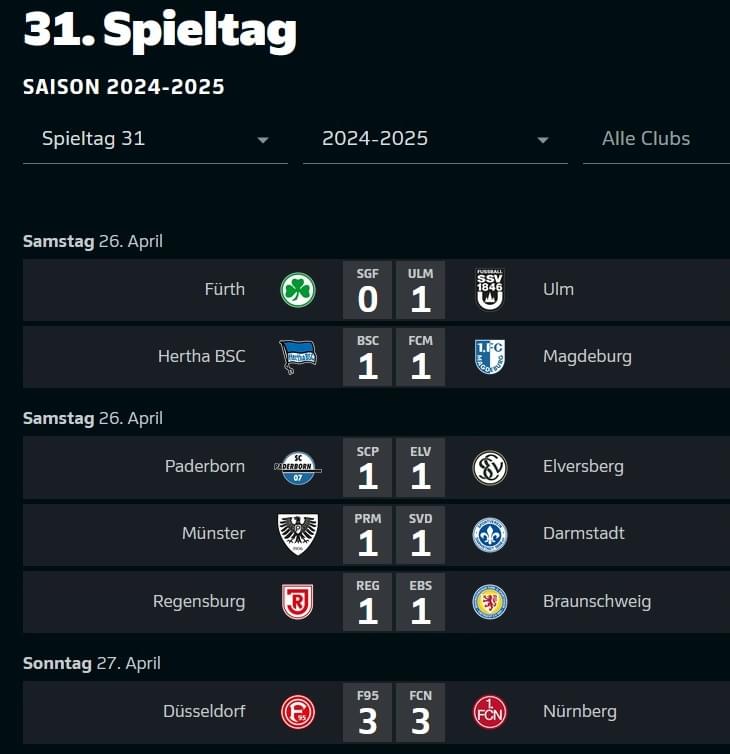Open the Paderborn vs Elversberg 1-1 score
The width and height of the screenshot is (730, 754).
[x=394, y=467]
